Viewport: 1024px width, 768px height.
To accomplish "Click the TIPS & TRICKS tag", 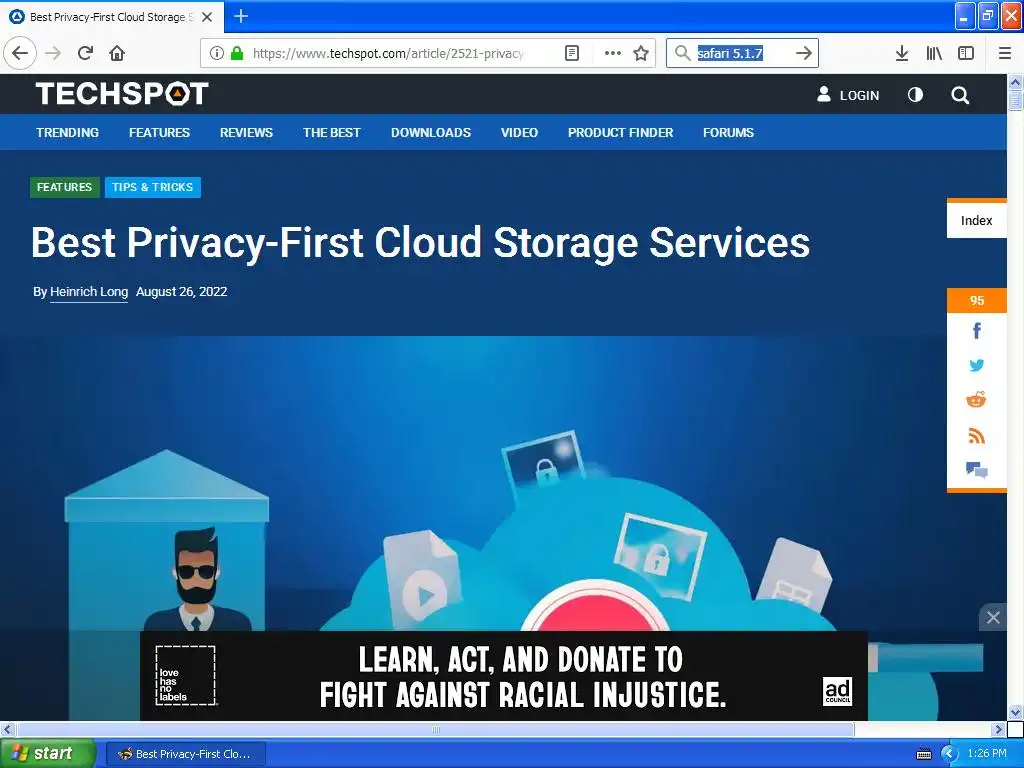I will coord(153,187).
